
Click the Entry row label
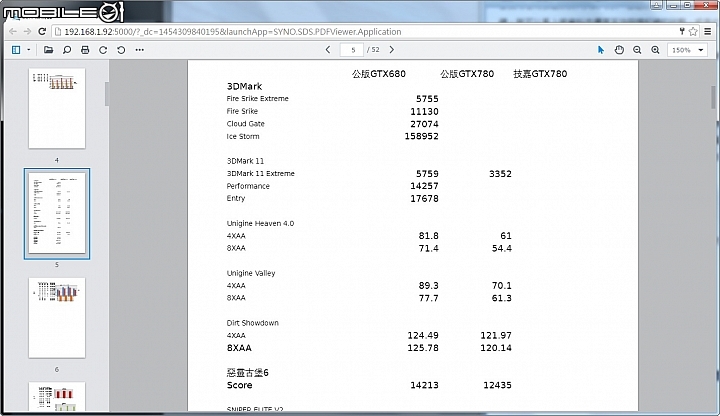[236, 198]
